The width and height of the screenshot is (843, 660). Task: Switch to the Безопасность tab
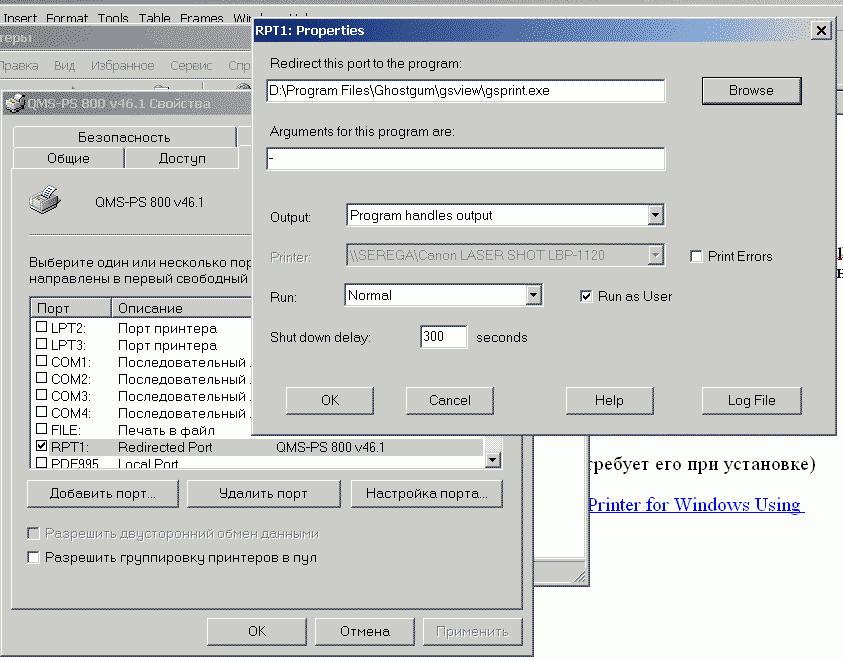[124, 137]
